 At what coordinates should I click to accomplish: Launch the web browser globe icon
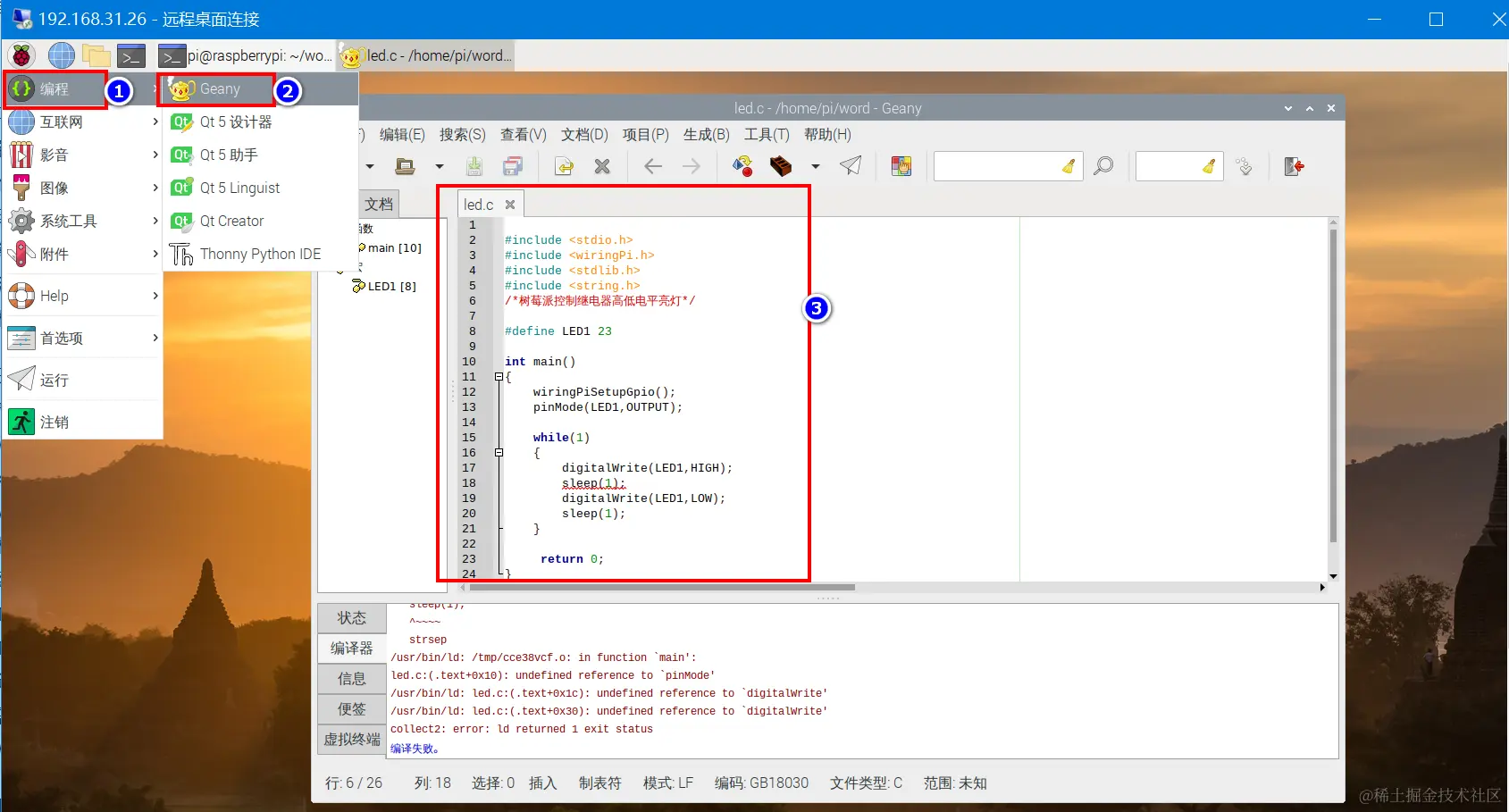(x=61, y=55)
